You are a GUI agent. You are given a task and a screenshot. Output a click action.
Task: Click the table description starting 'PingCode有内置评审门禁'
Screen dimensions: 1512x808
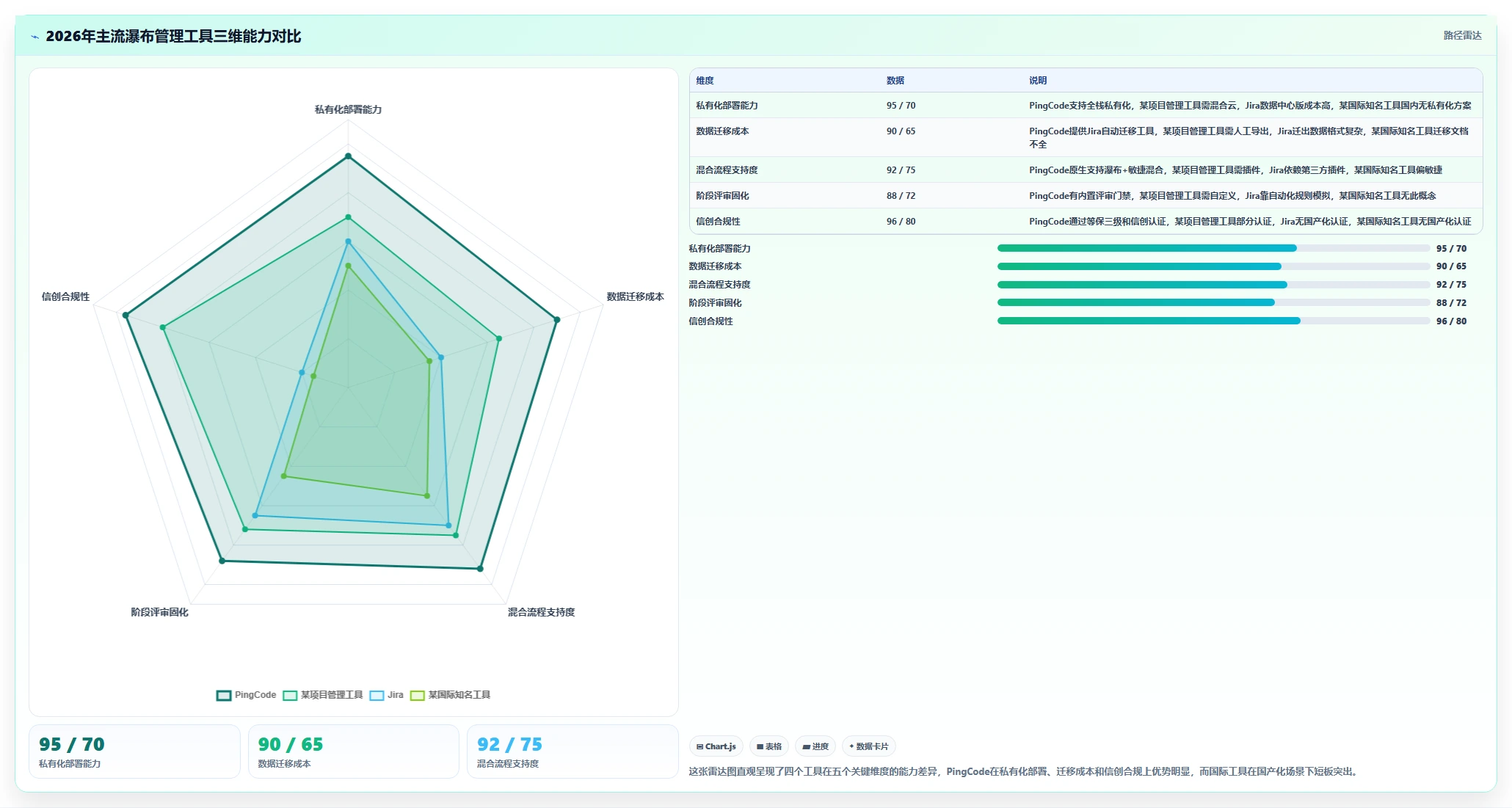pyautogui.click(x=1232, y=196)
